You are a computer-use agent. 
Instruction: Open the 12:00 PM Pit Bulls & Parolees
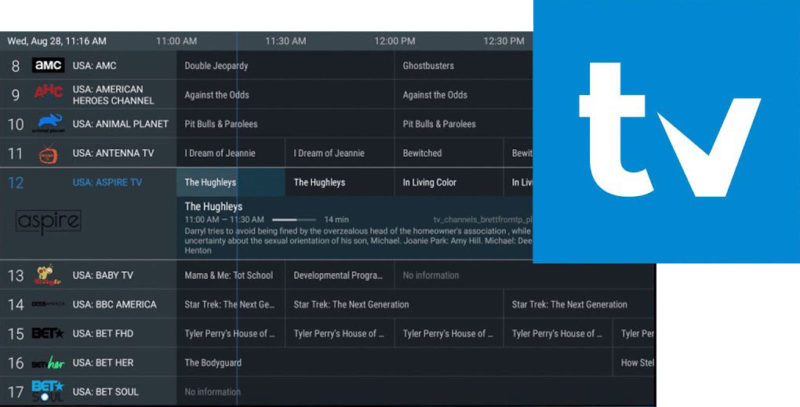tap(464, 123)
